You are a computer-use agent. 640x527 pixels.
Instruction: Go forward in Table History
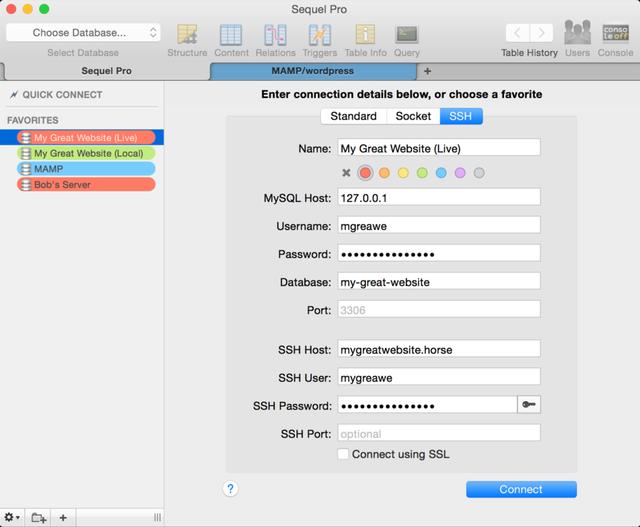(x=541, y=33)
